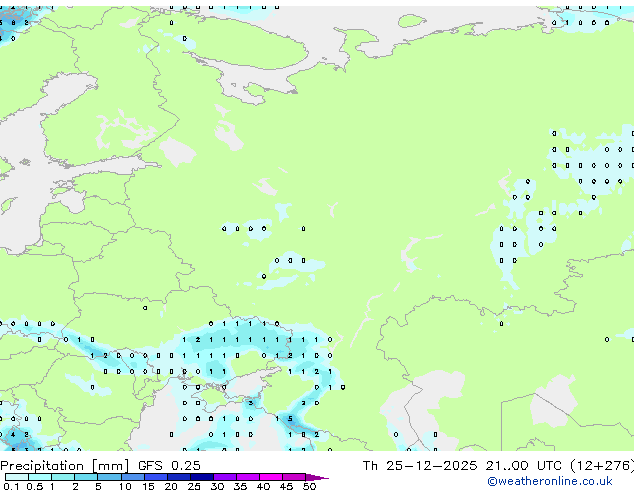634x490 pixels.
Task: Select the legend swatch between 45 and 50
Action: pyautogui.click(x=294, y=477)
